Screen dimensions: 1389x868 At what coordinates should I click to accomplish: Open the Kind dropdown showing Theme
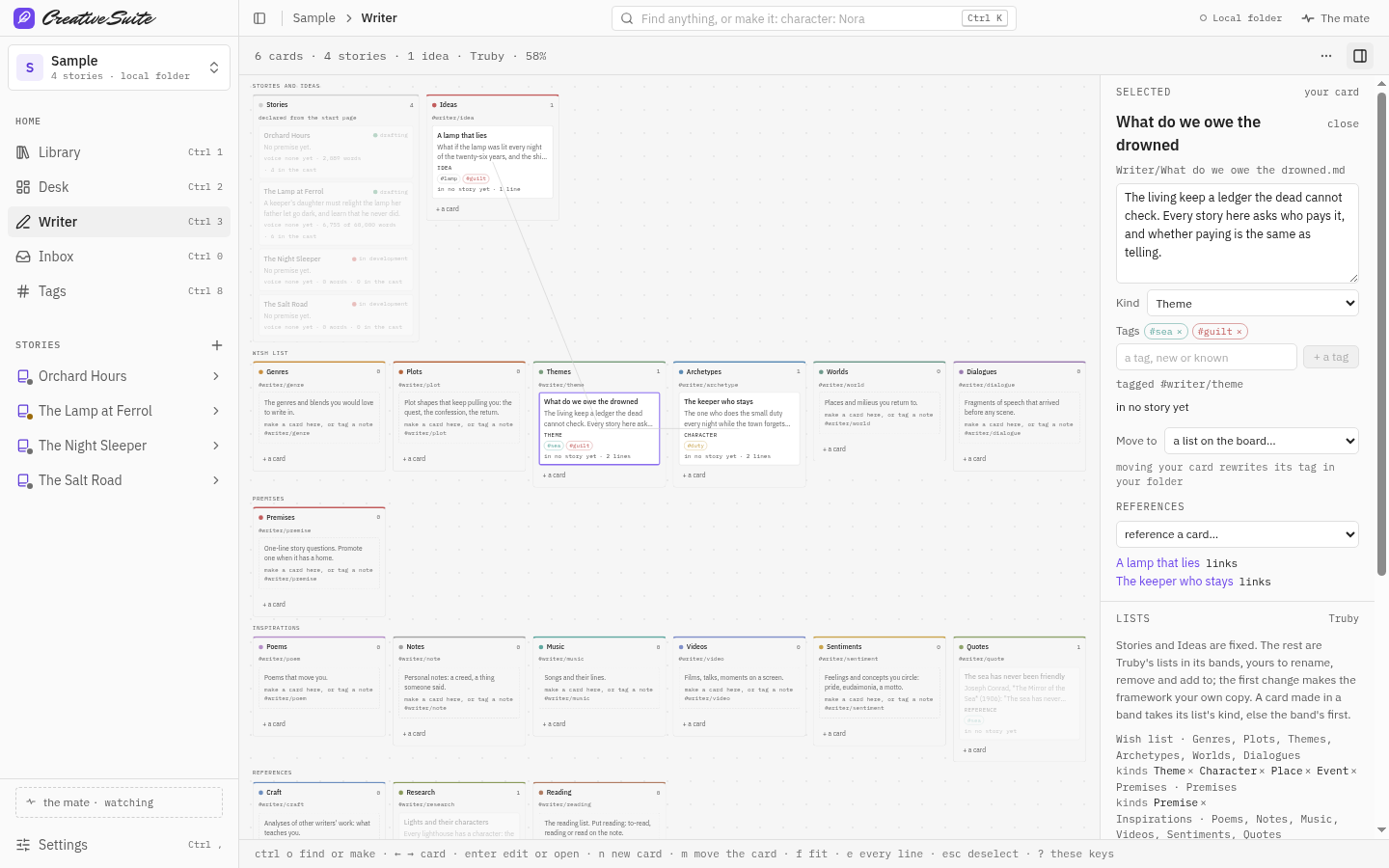click(x=1253, y=303)
